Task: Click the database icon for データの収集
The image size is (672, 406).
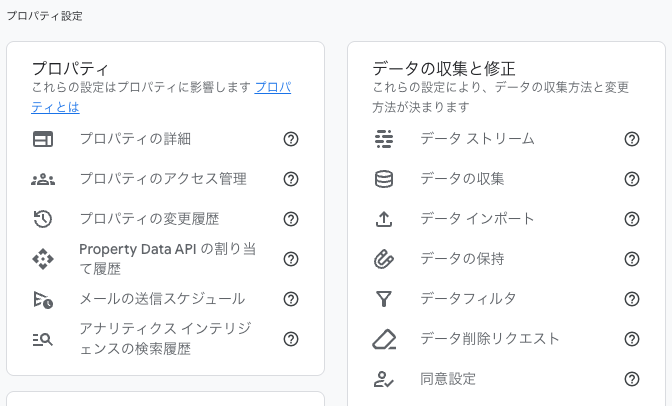Action: 384,179
